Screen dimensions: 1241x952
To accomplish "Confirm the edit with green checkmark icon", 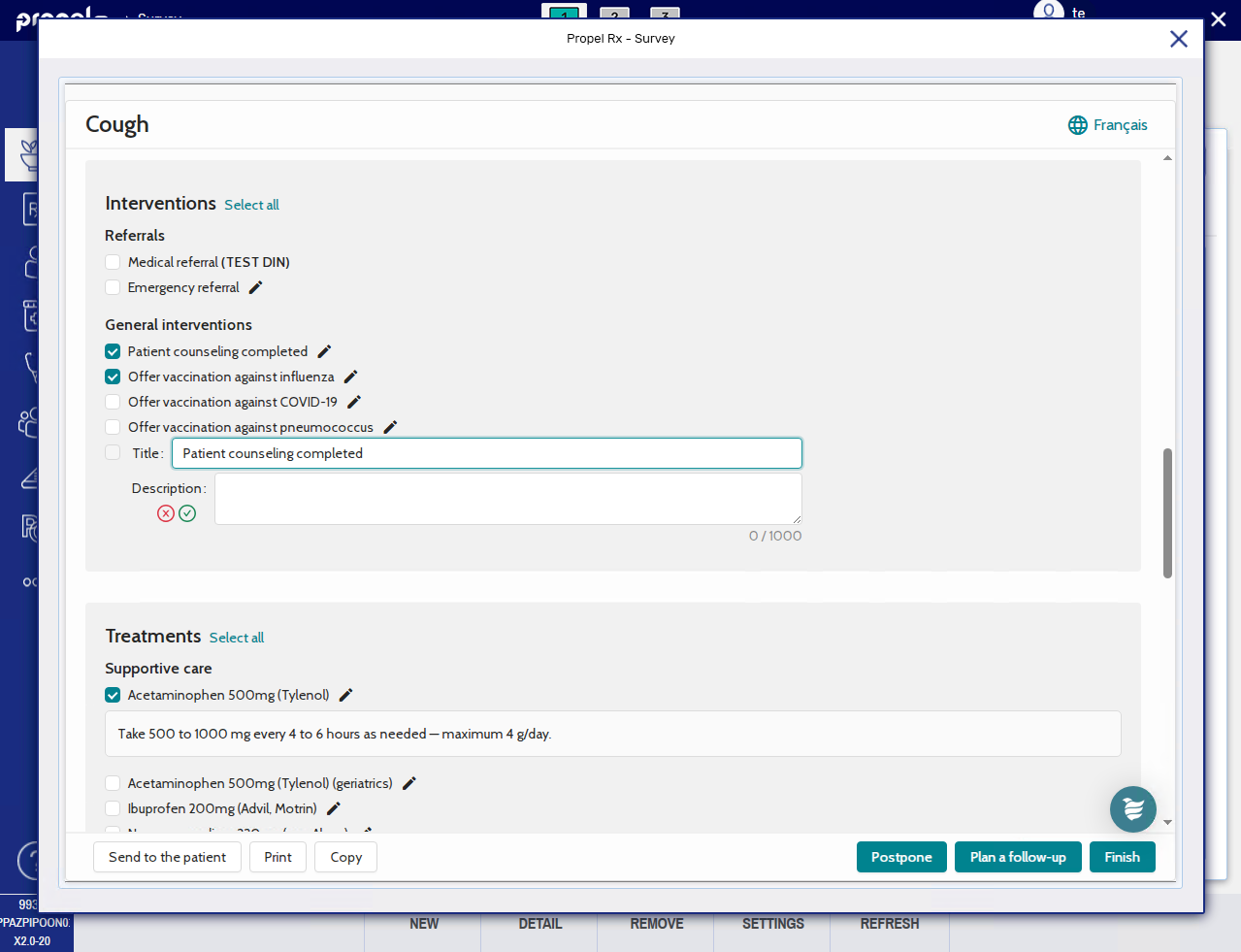I will point(187,513).
